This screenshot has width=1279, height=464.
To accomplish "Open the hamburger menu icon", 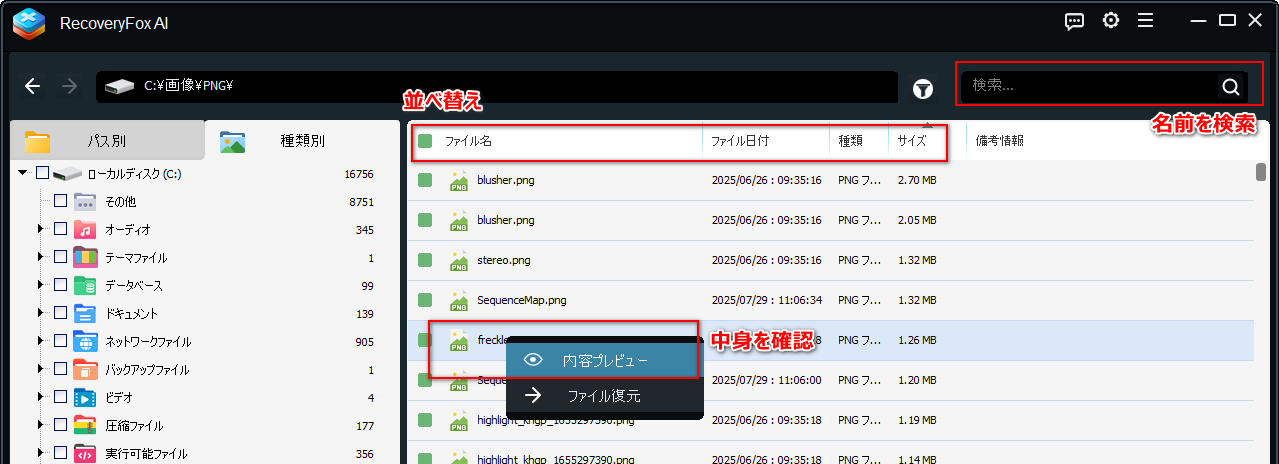I will tap(1145, 21).
